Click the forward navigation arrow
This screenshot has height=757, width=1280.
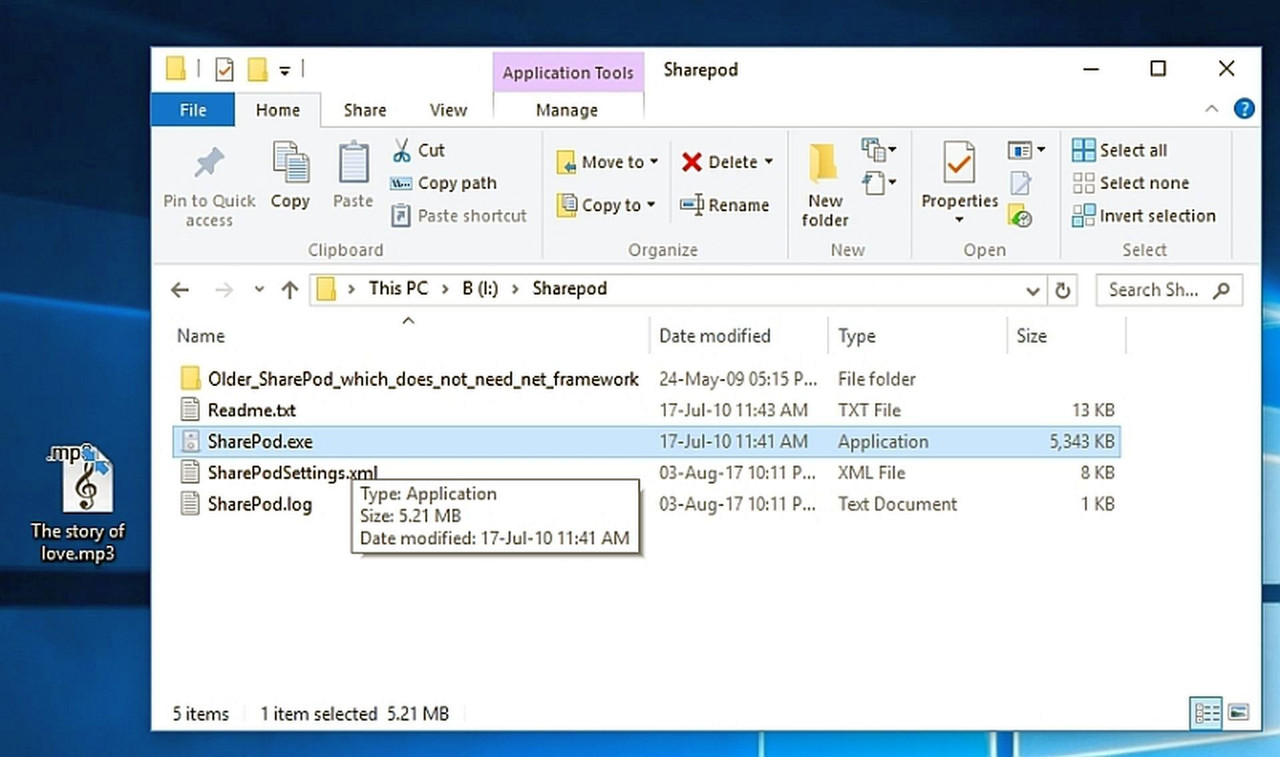pos(224,290)
